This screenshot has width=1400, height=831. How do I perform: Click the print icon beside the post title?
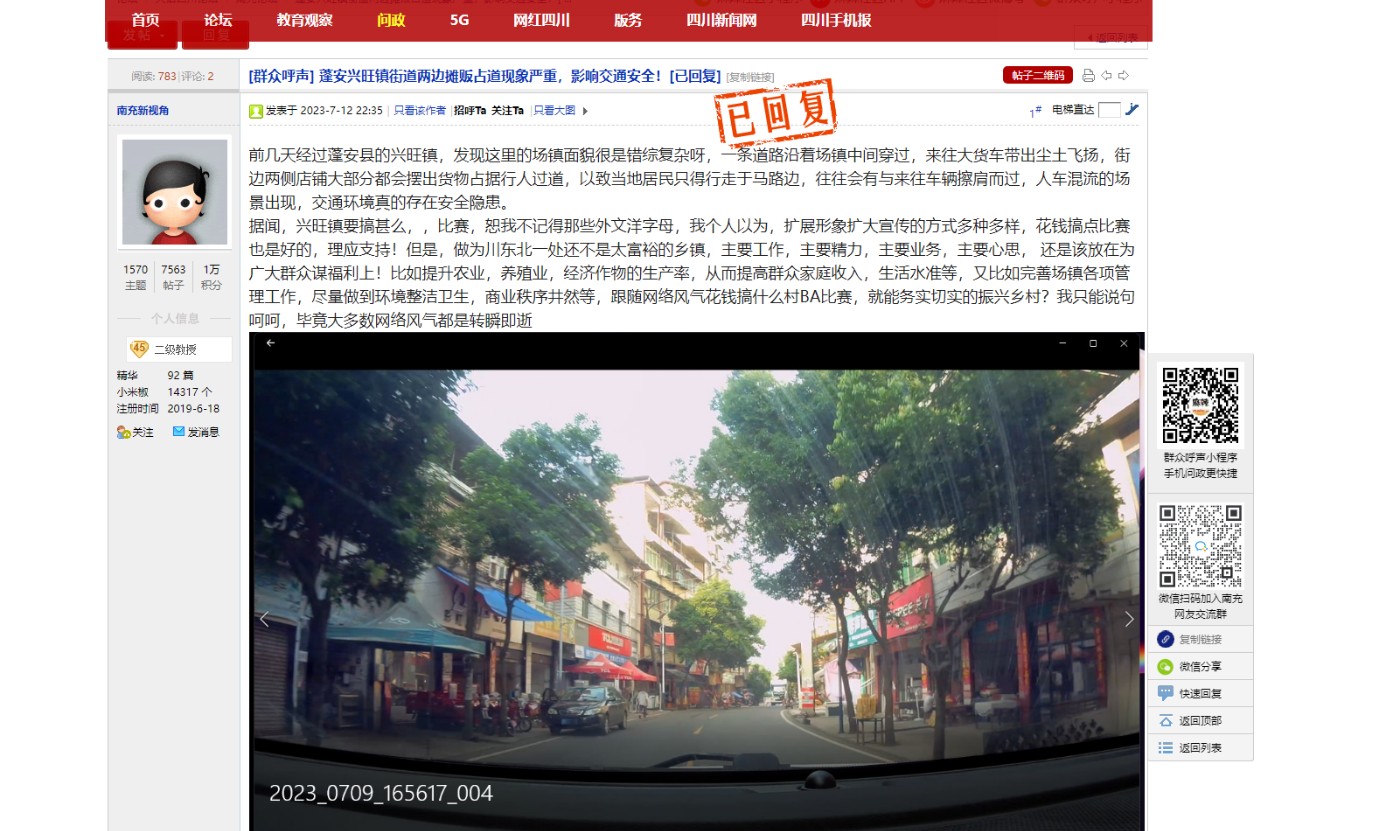click(1088, 76)
